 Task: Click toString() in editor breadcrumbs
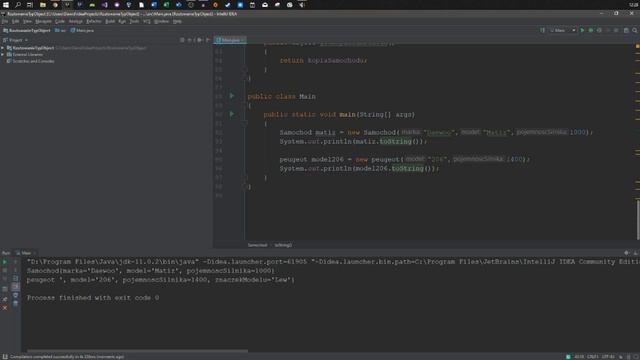pyautogui.click(x=283, y=245)
